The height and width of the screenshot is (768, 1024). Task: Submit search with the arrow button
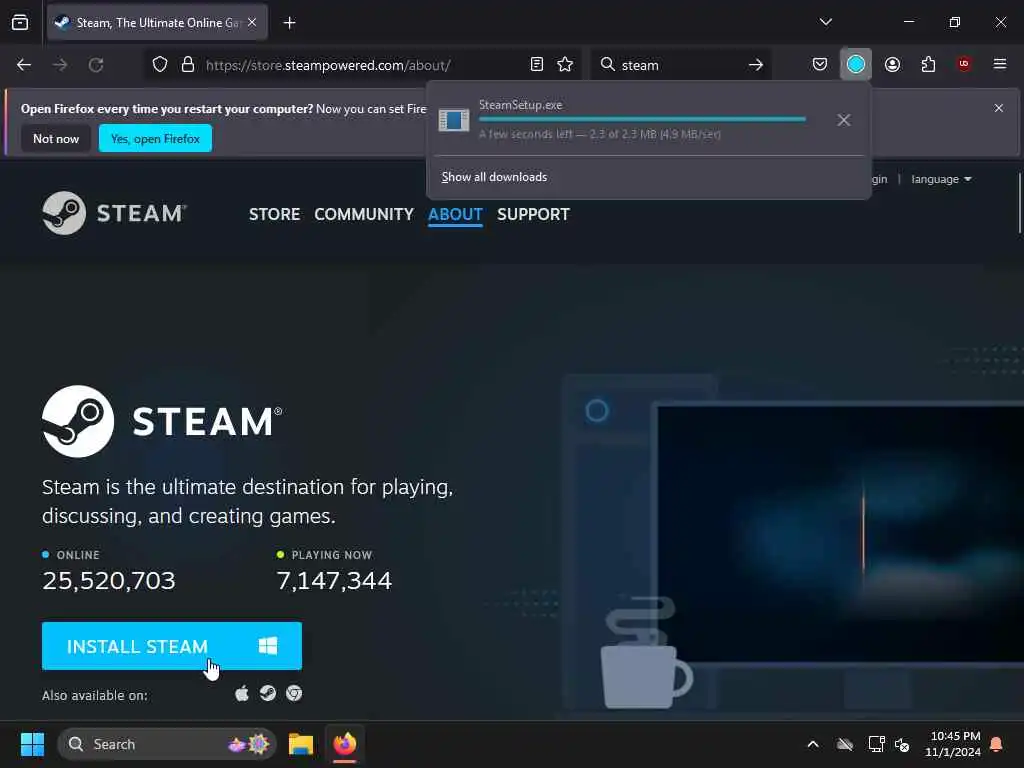pos(756,65)
